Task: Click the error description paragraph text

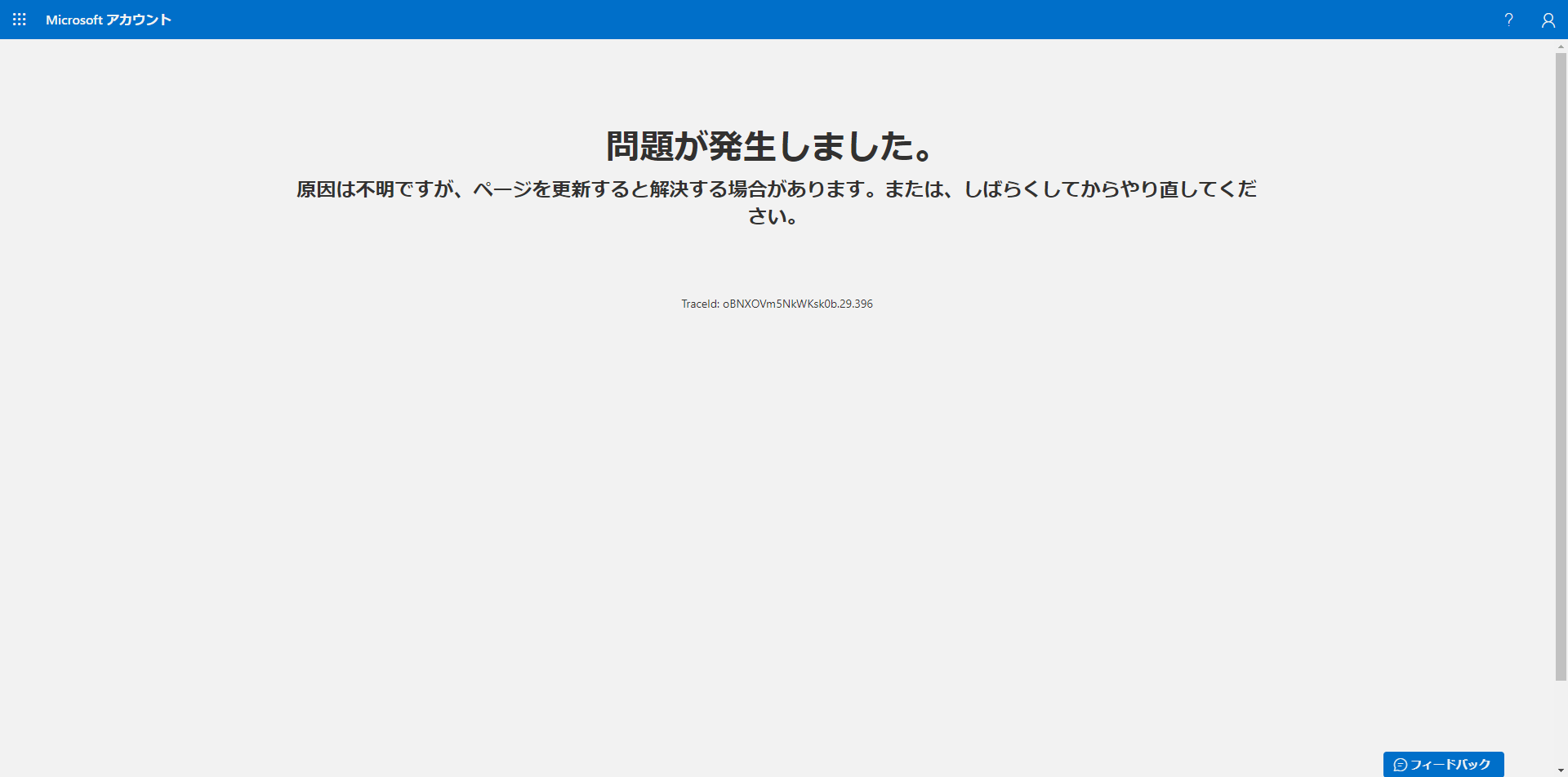Action: [x=776, y=202]
